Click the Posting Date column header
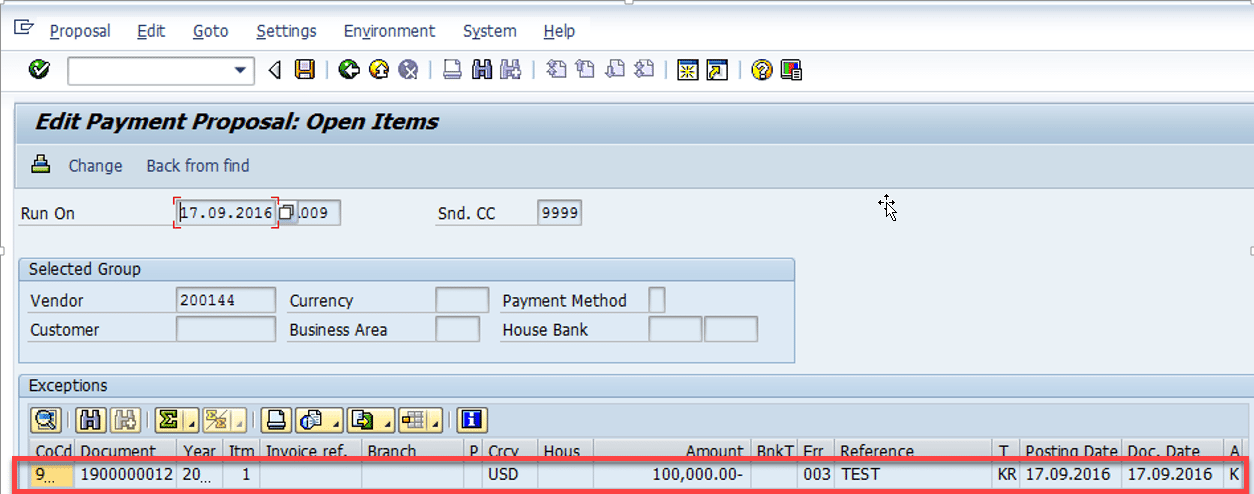Image resolution: width=1254 pixels, height=494 pixels. (x=1071, y=451)
